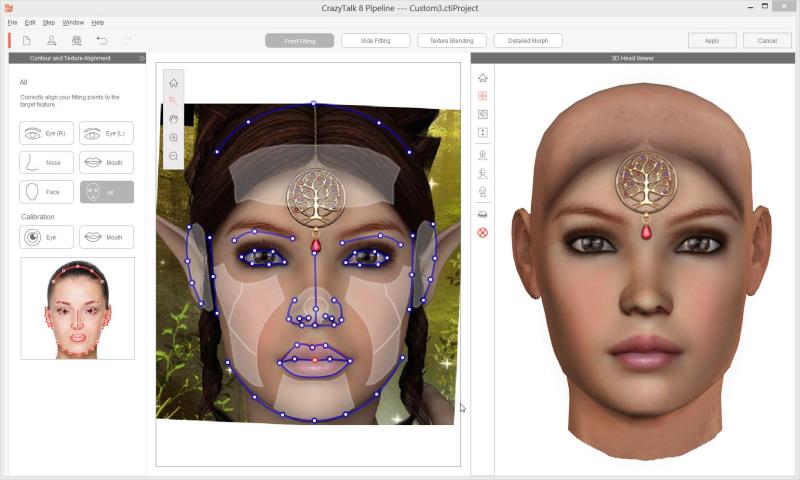Open the Step menu
The width and height of the screenshot is (800, 480).
pos(48,22)
